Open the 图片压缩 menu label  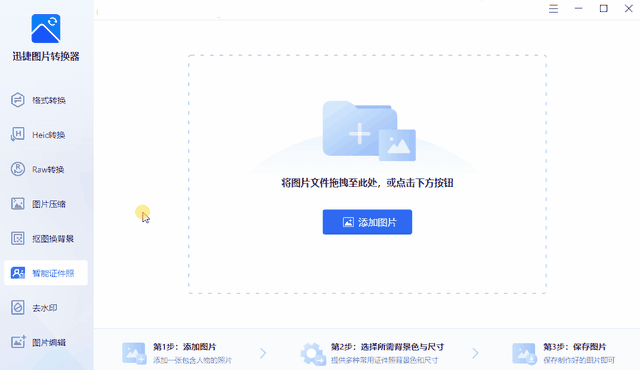click(x=49, y=204)
